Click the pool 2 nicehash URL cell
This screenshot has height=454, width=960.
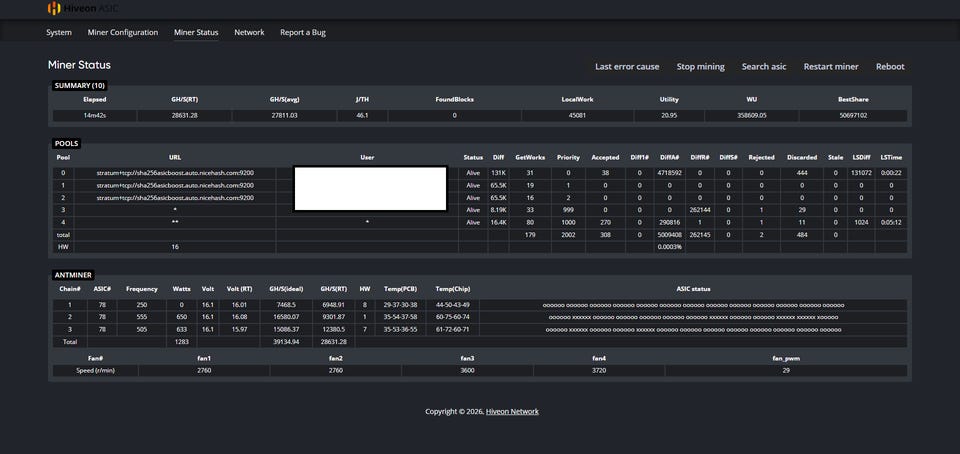click(x=175, y=198)
